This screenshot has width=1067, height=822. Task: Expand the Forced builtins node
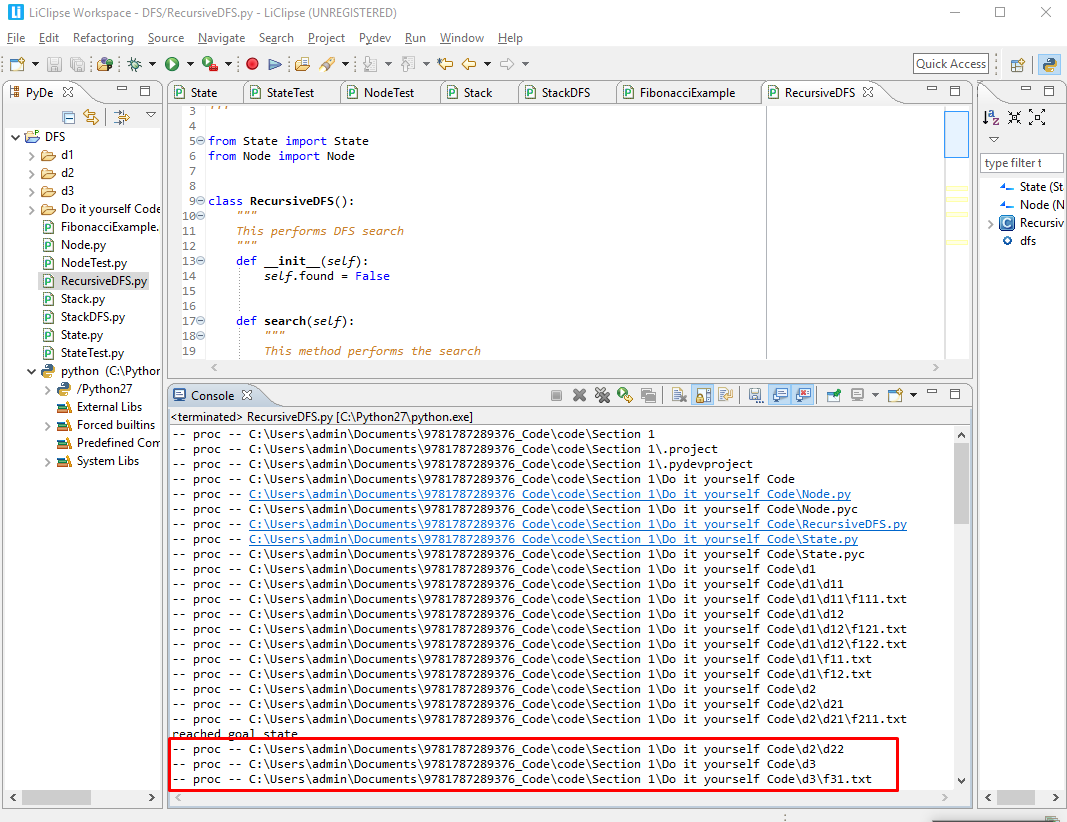tap(47, 426)
